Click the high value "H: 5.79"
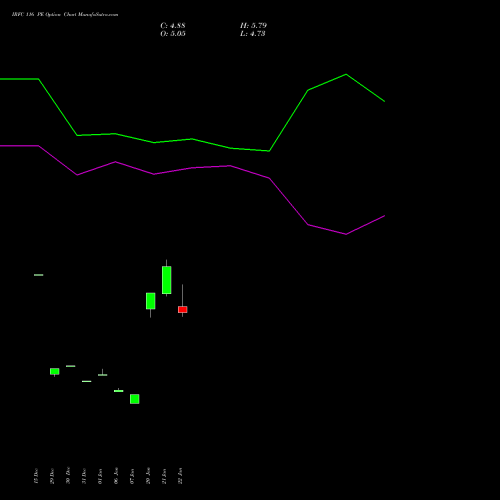500x500 pixels. click(253, 26)
